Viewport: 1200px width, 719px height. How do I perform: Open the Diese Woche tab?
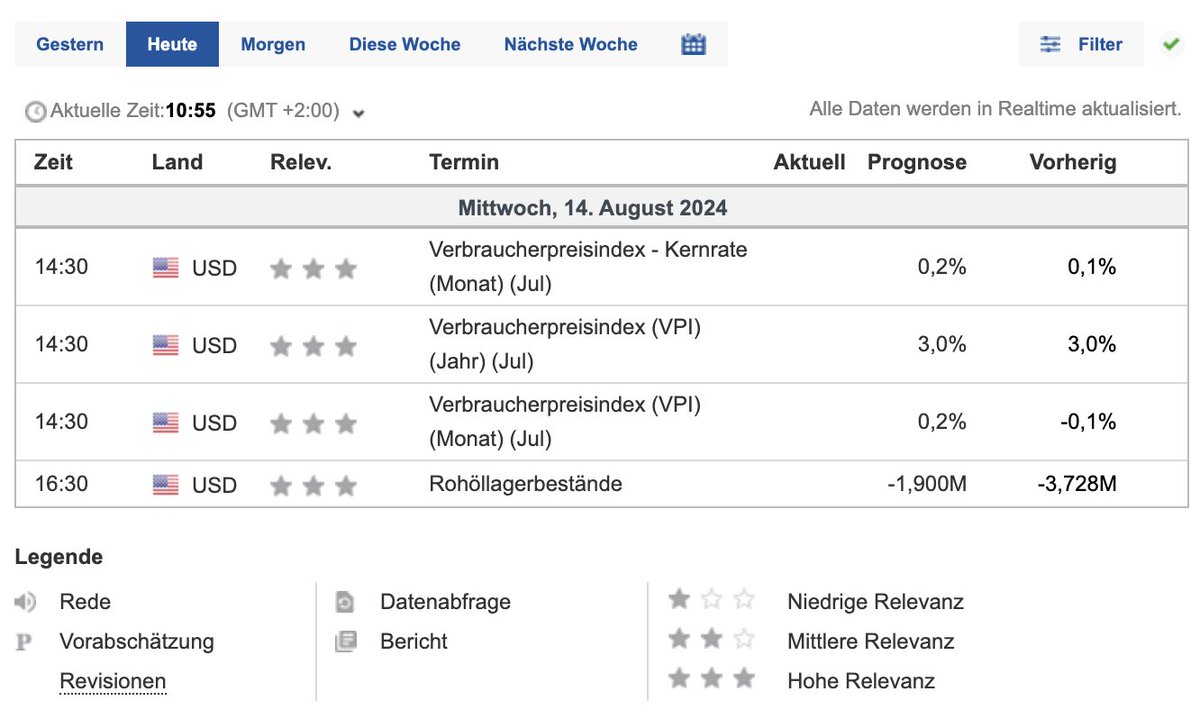405,44
